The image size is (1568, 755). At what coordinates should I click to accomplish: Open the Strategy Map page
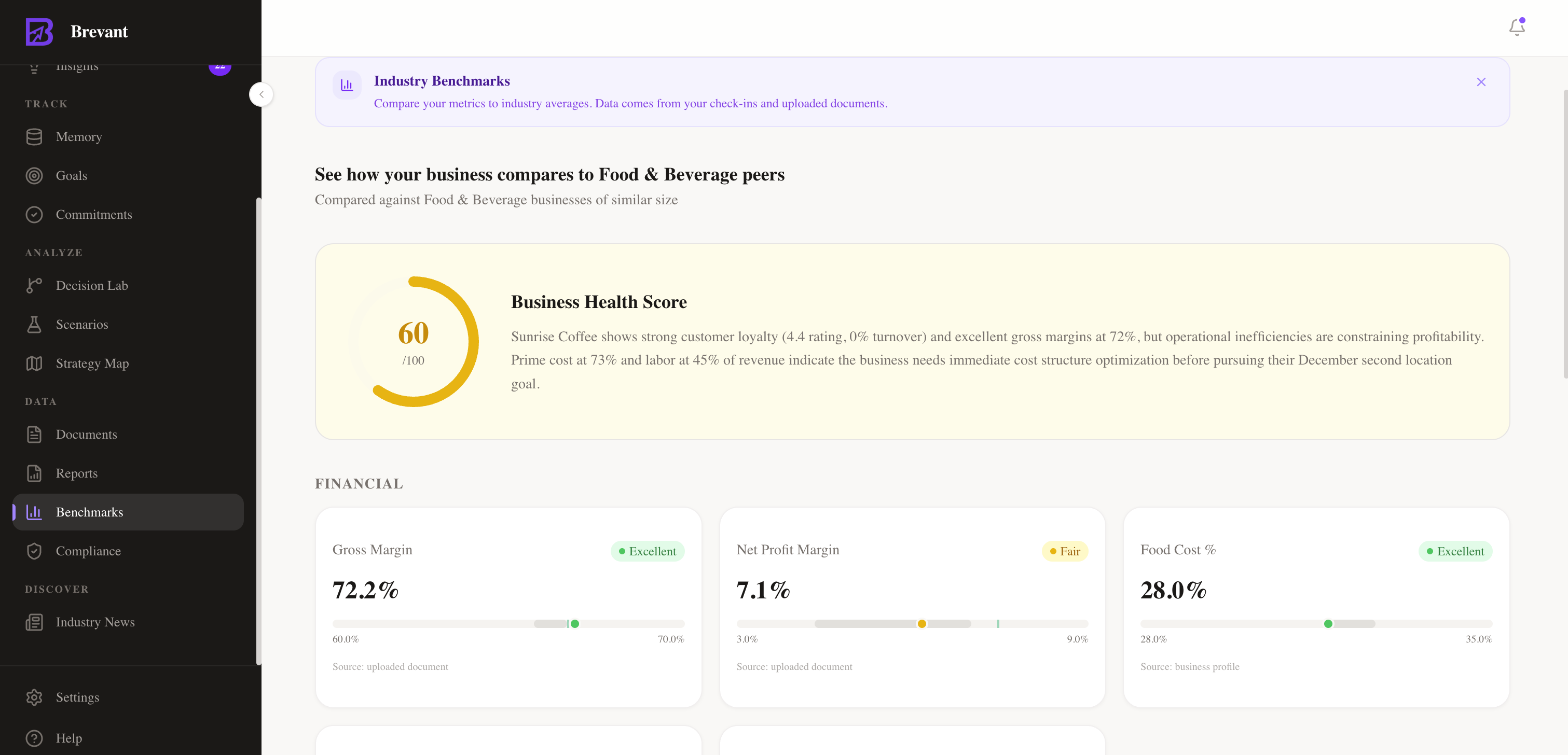92,363
